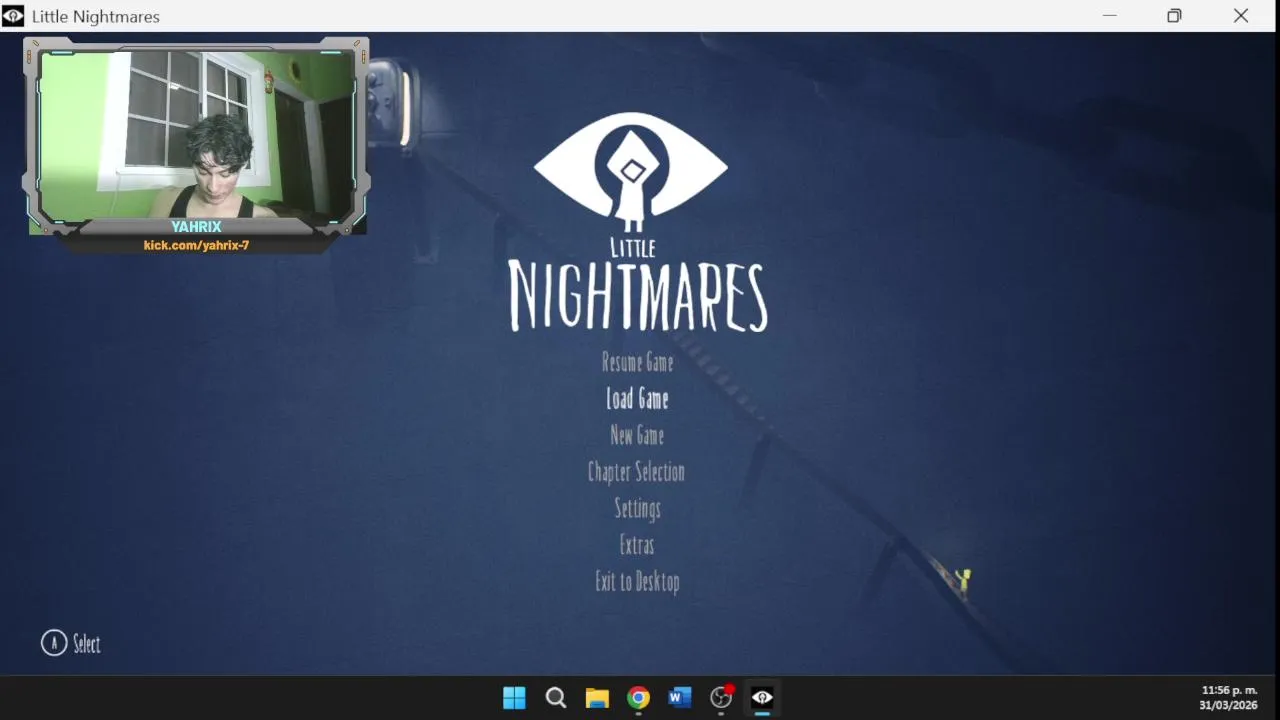Open Microsoft Word from taskbar
The image size is (1280, 720).
coord(680,698)
